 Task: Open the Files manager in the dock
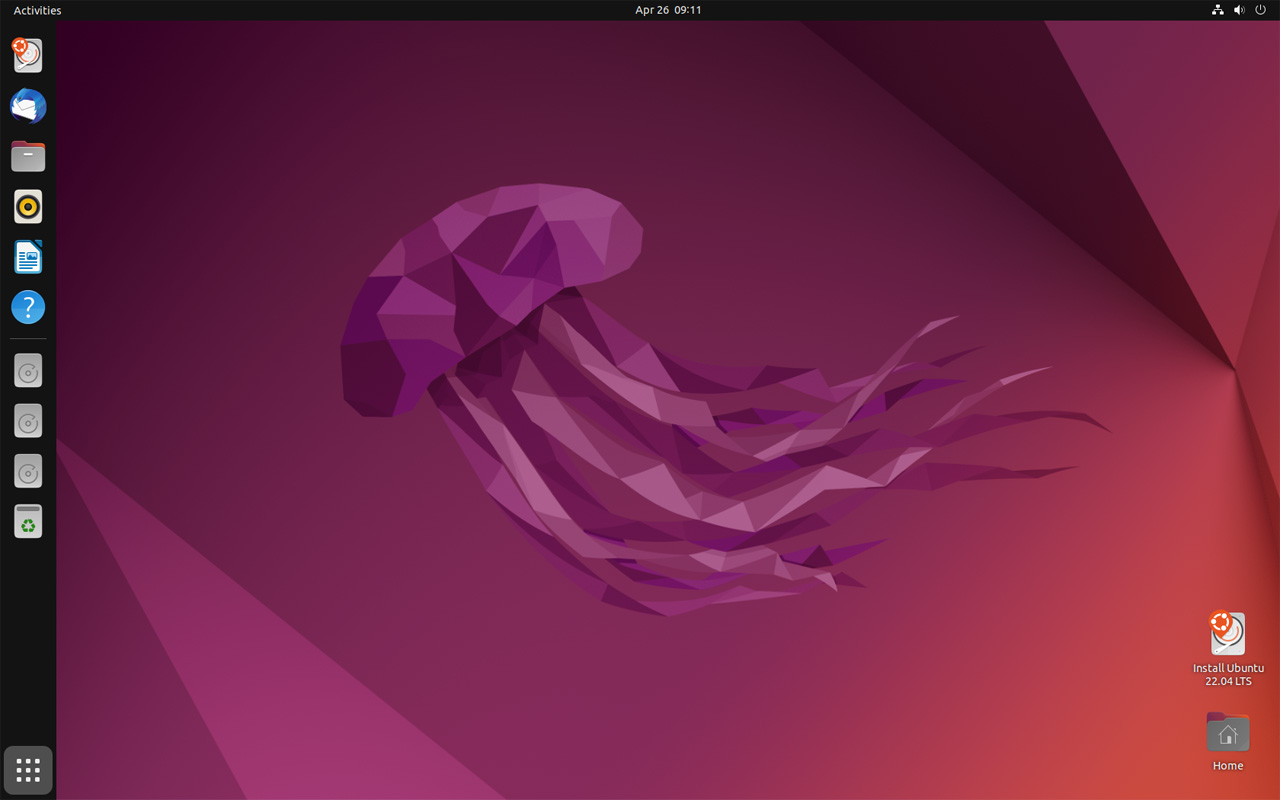[28, 156]
